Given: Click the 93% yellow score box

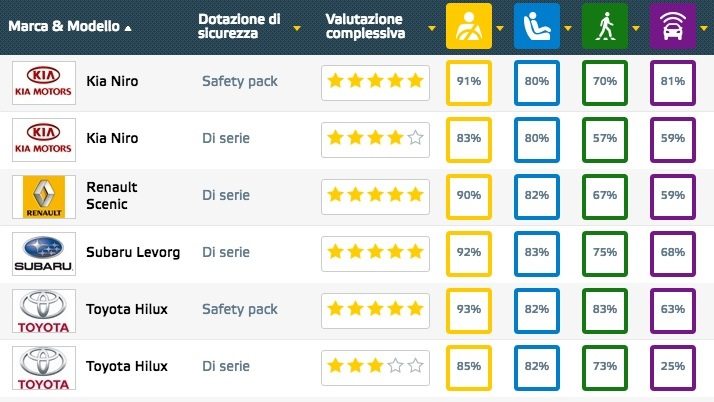Looking at the screenshot, I should tap(469, 310).
